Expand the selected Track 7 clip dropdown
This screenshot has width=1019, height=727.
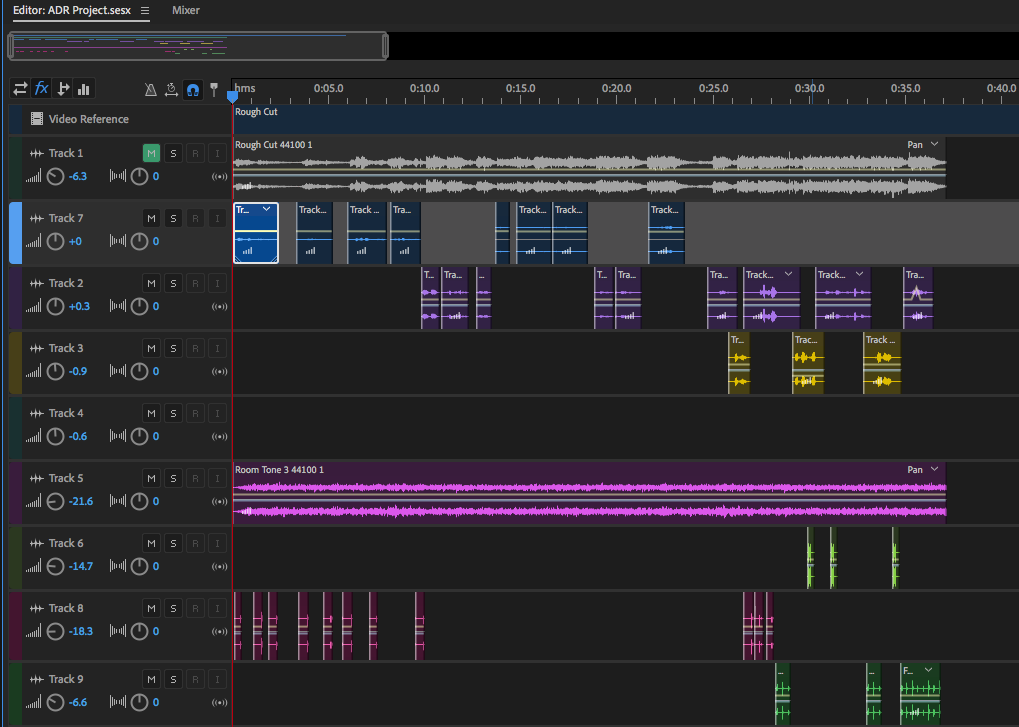click(267, 209)
